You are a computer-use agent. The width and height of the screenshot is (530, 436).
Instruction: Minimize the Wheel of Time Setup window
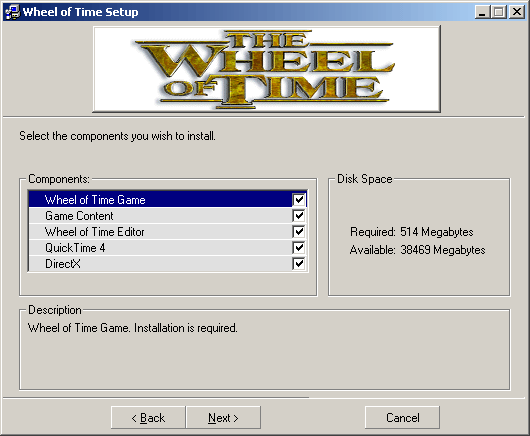coord(482,12)
